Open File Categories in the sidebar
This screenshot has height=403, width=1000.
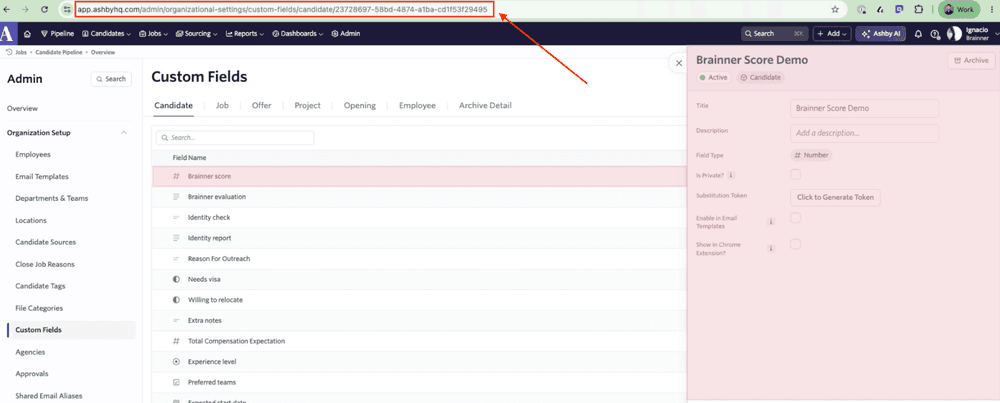point(39,308)
